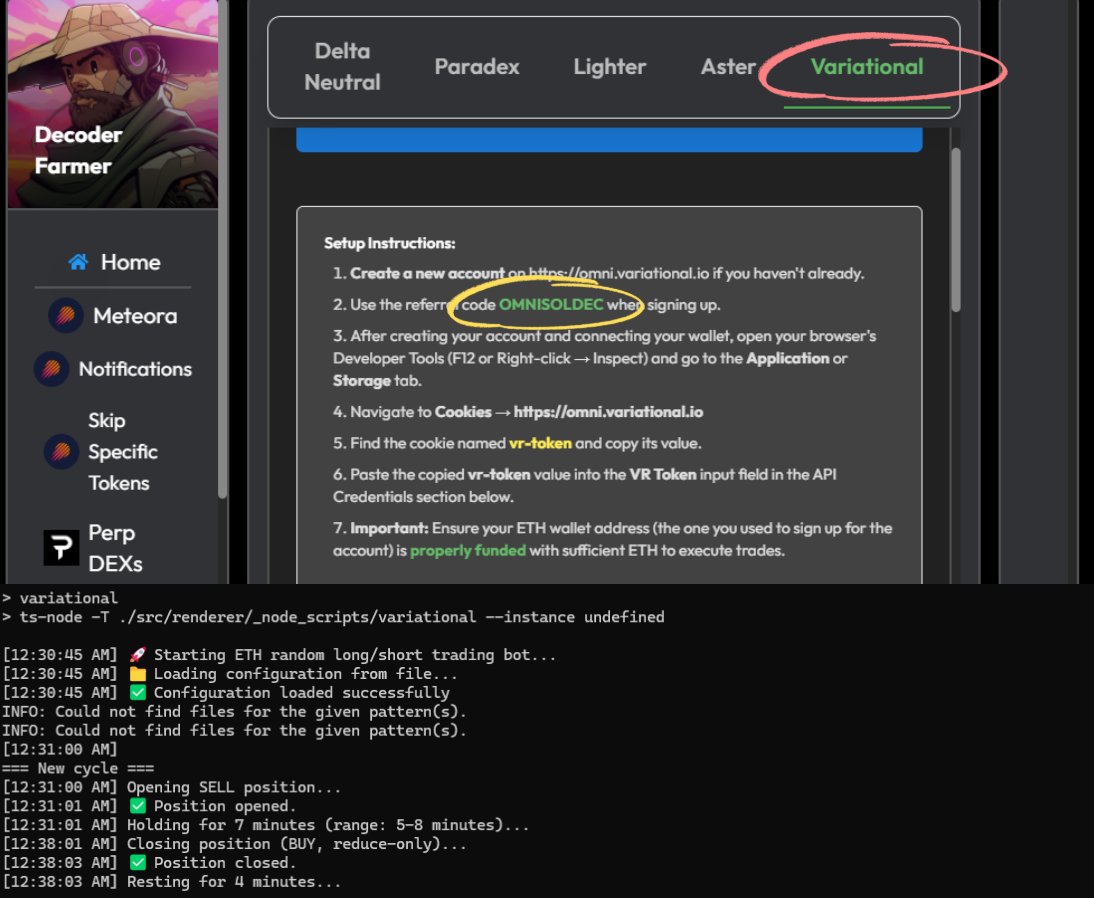Click the Meteora logo icon
The width and height of the screenshot is (1094, 898).
pos(66,315)
